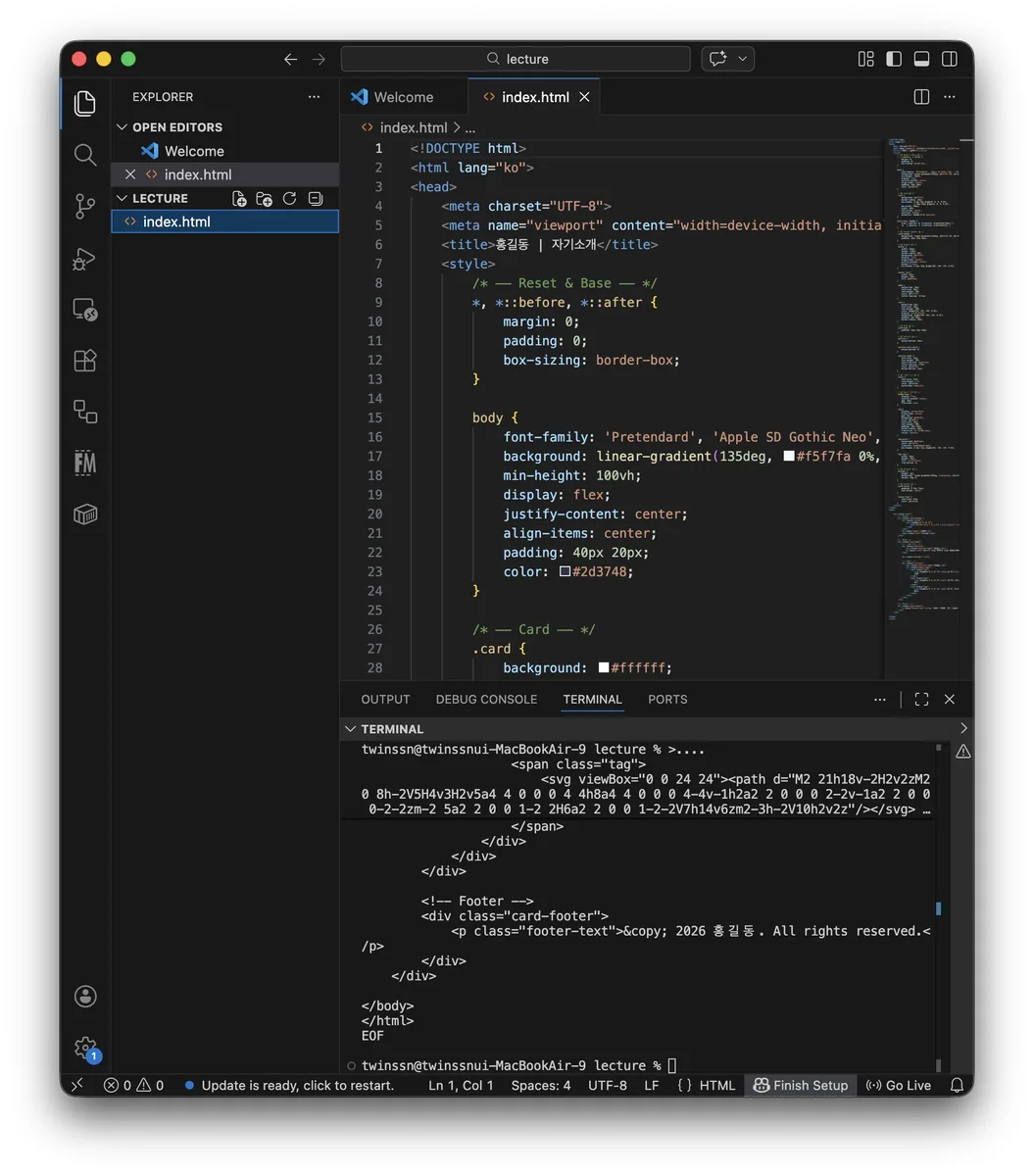Toggle the Secondary Side Bar
1034x1176 pixels.
click(x=950, y=59)
